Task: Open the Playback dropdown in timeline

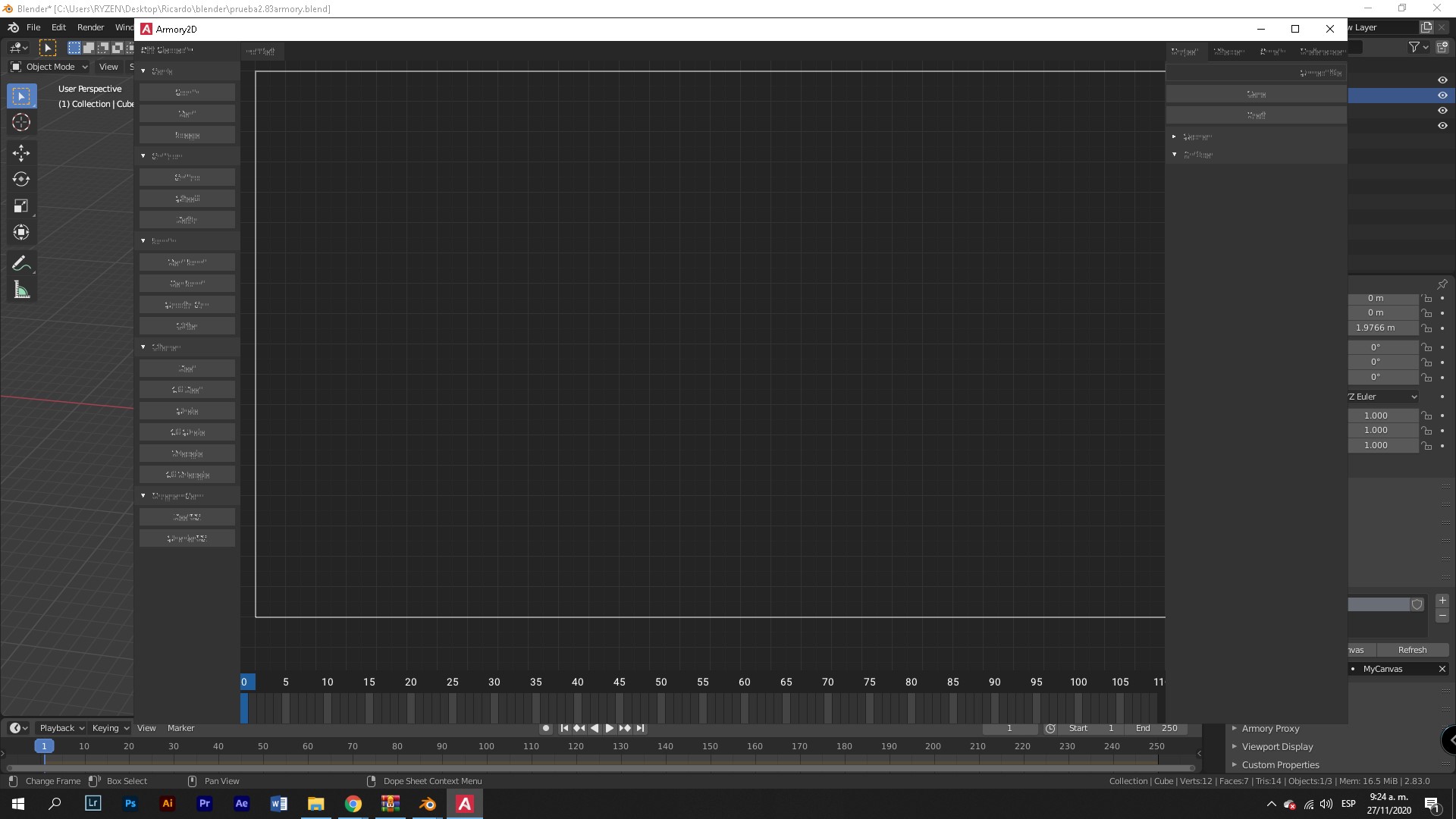Action: pos(61,728)
